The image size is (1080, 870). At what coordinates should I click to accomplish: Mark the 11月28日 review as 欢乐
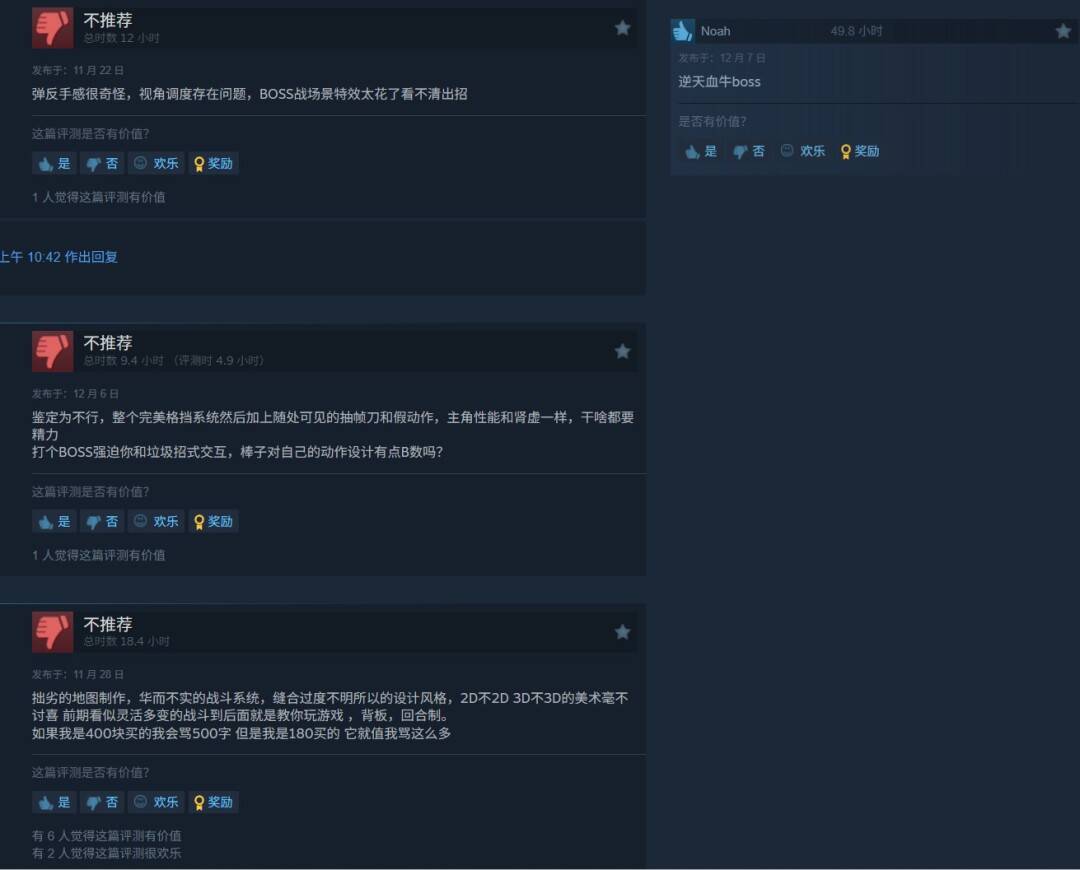156,802
